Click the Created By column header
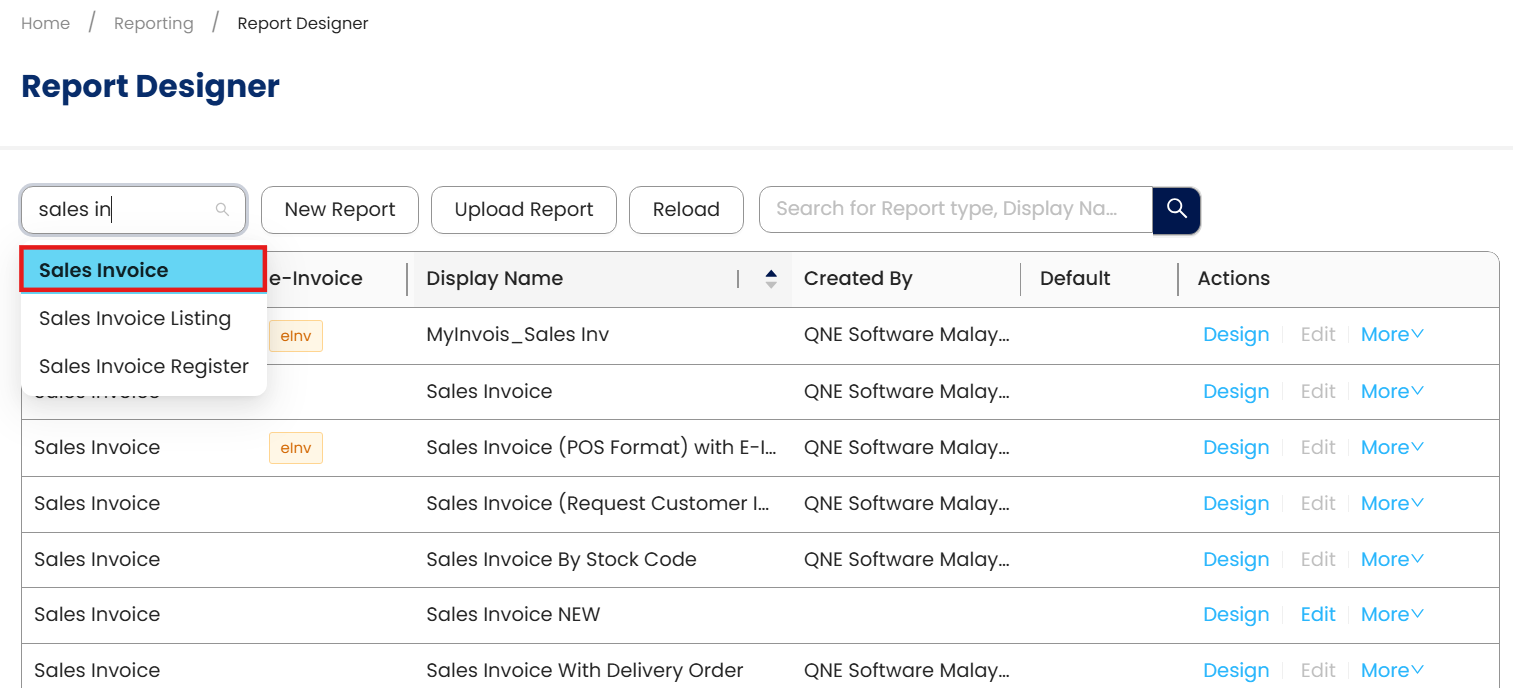 [858, 279]
